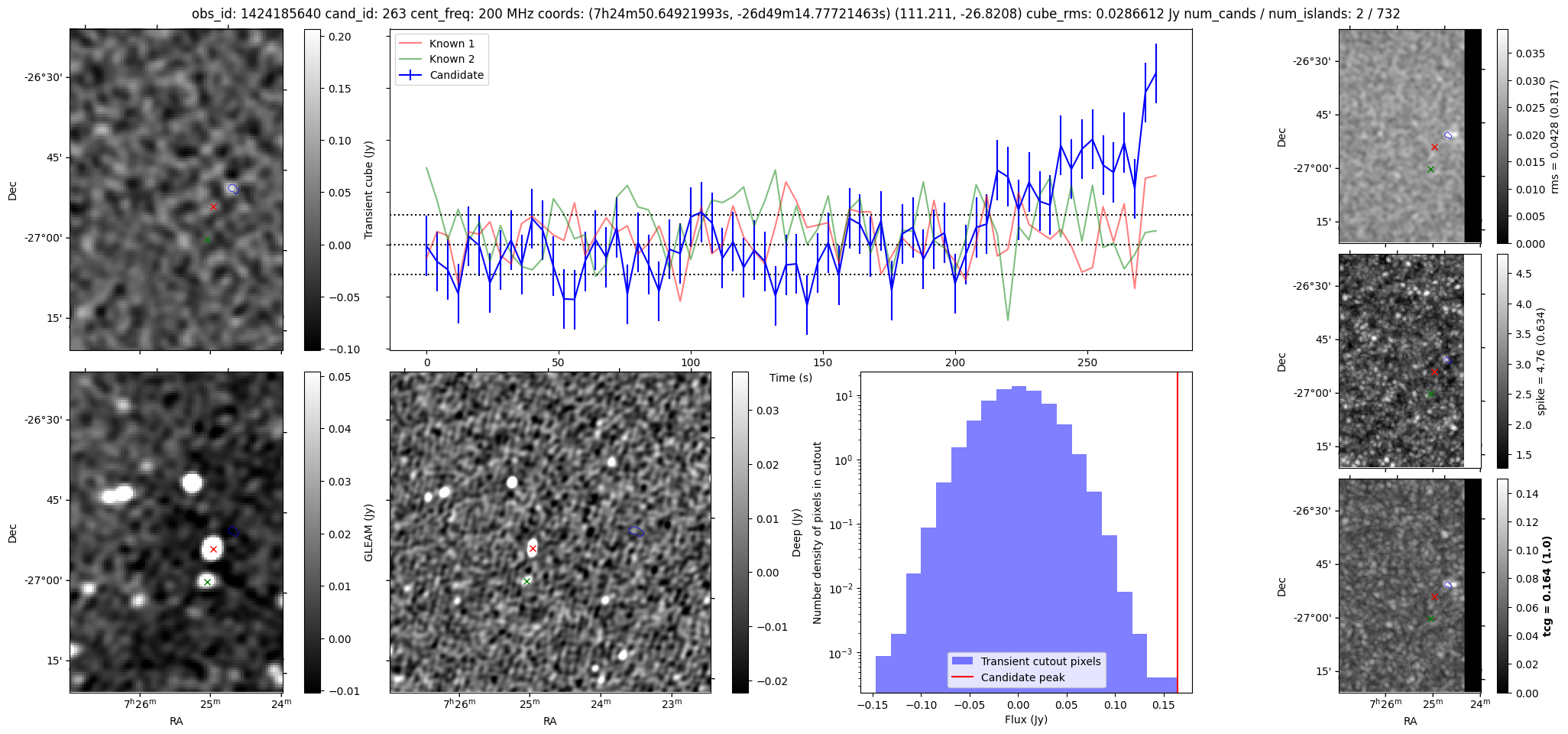Click the red candidate peak line in the histogram
1568x734 pixels.
[1178, 535]
